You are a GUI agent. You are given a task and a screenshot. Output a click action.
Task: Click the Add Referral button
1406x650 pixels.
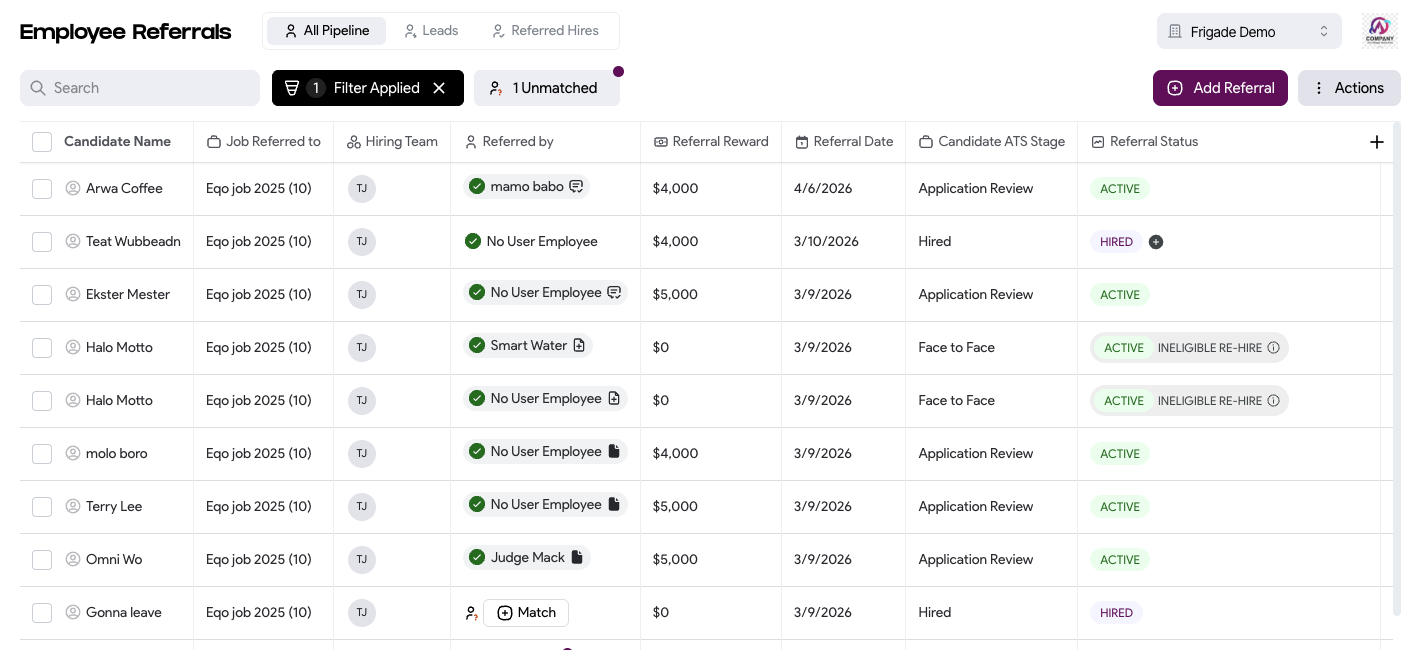(1220, 88)
